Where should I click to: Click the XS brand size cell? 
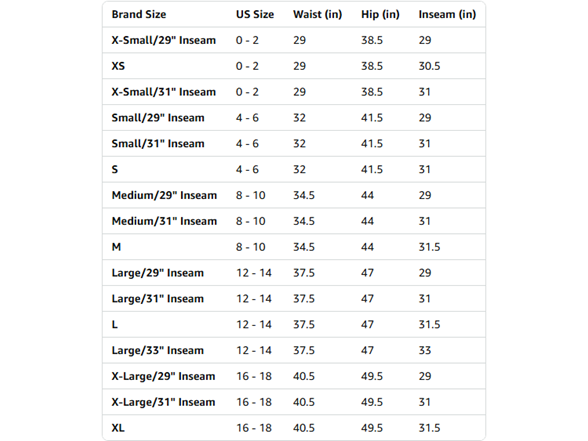[x=118, y=66]
